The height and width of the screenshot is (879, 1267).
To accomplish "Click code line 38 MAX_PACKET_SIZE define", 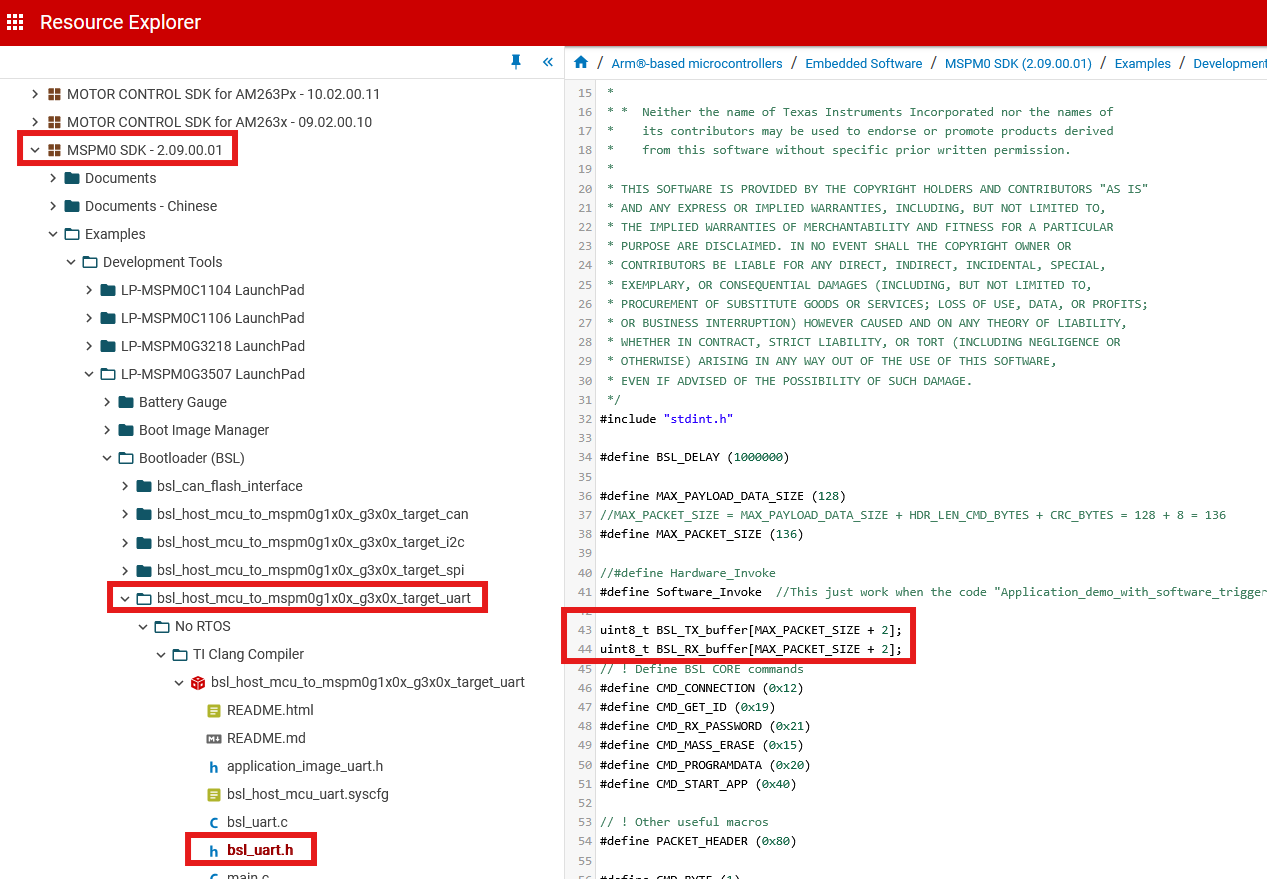I will click(x=701, y=534).
